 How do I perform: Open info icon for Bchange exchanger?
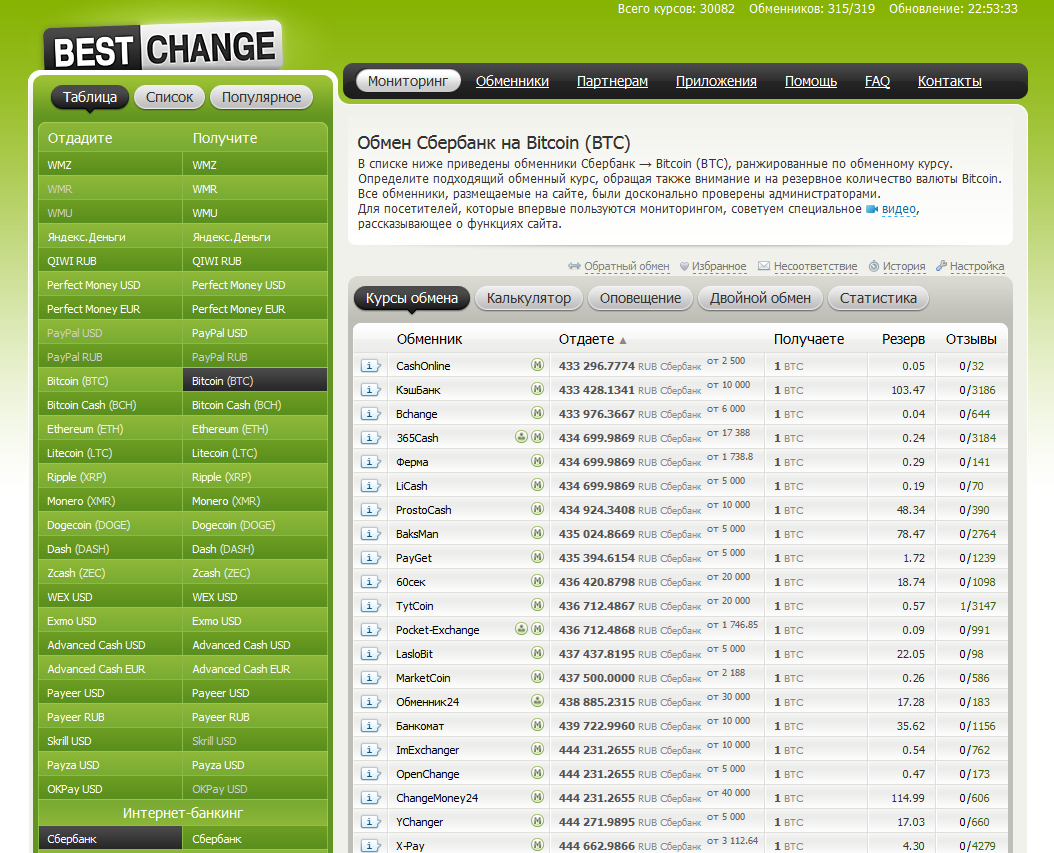[x=370, y=414]
